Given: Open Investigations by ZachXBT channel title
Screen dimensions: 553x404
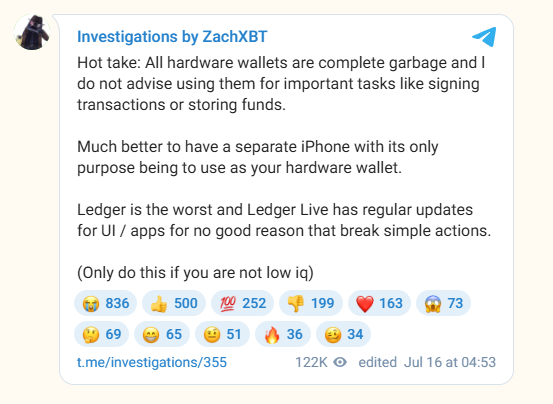Looking at the screenshot, I should 172,37.
